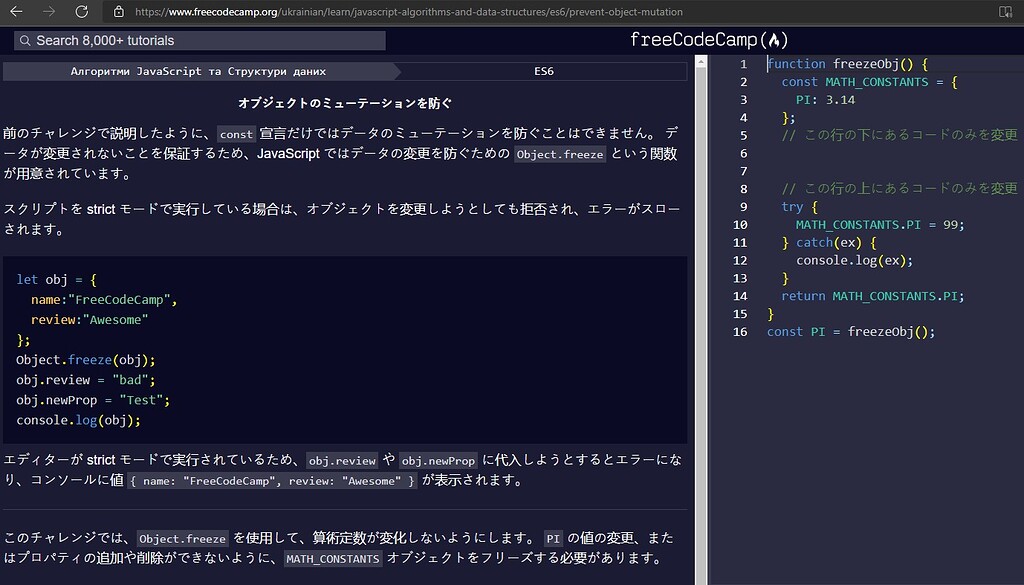Click the freecodecamp.org URL in address bar
The image size is (1024, 585).
[409, 12]
